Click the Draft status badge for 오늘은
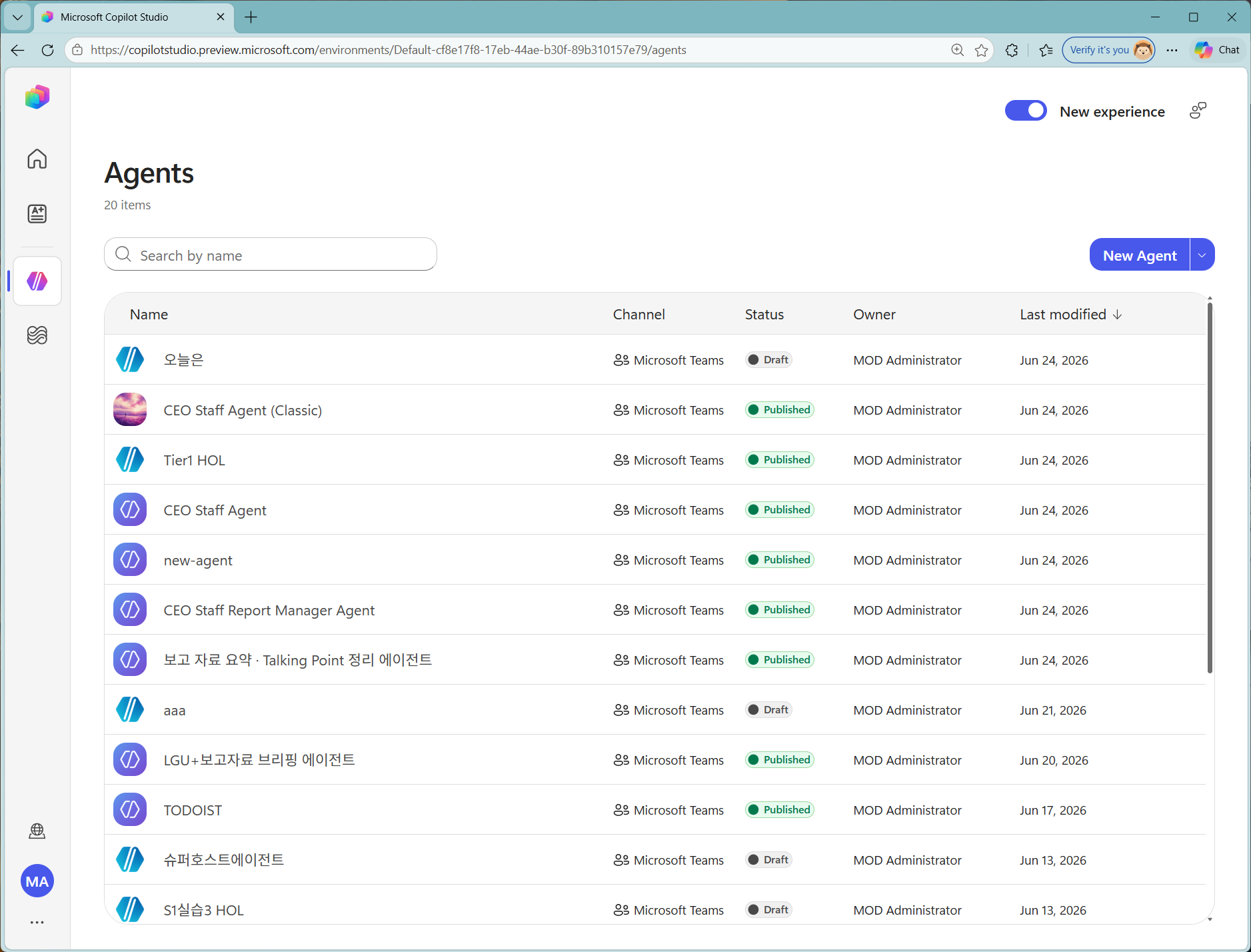The image size is (1251, 952). [768, 360]
